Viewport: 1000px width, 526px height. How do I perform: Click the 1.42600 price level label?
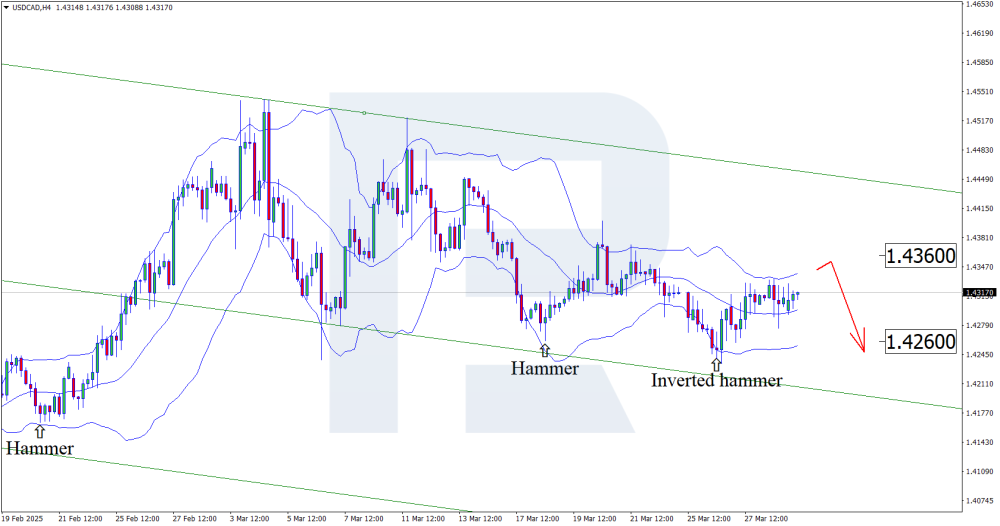920,341
